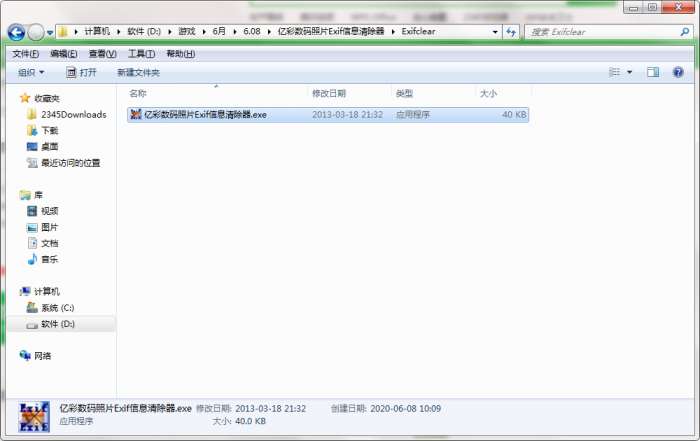This screenshot has width=700, height=441.
Task: Open Help with the question mark icon
Action: 678,72
